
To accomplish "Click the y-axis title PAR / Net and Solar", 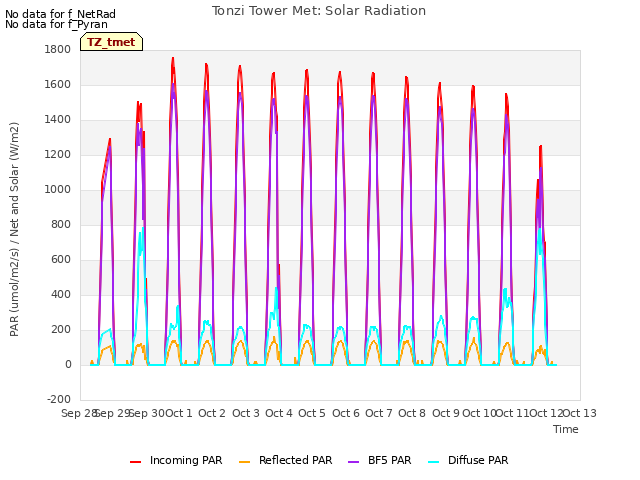I will 14,229.
